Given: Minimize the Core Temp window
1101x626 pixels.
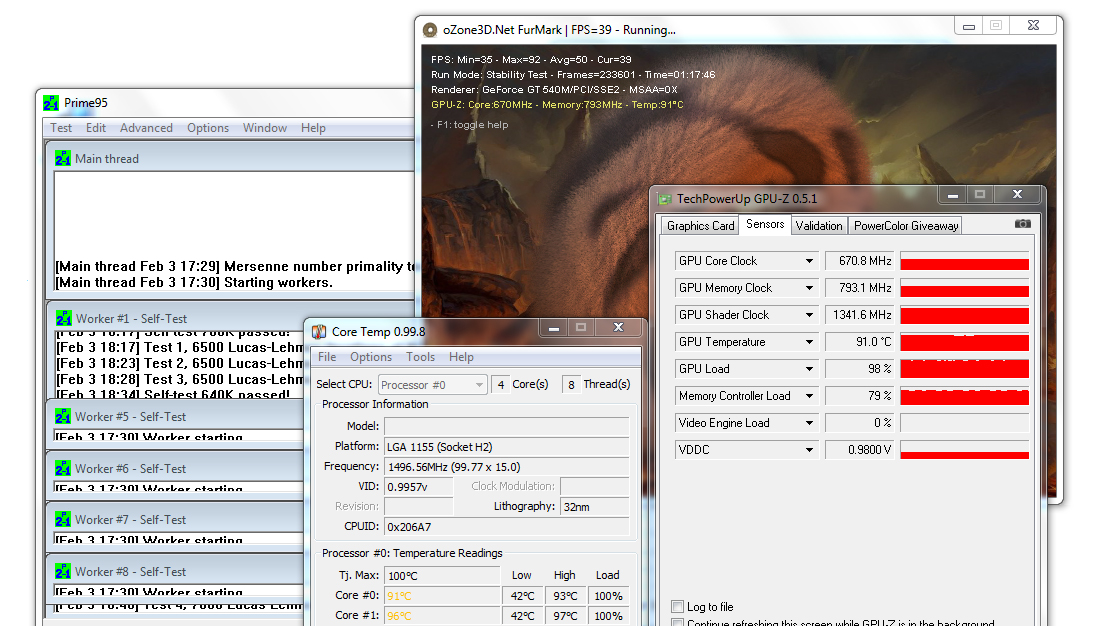Looking at the screenshot, I should point(553,328).
